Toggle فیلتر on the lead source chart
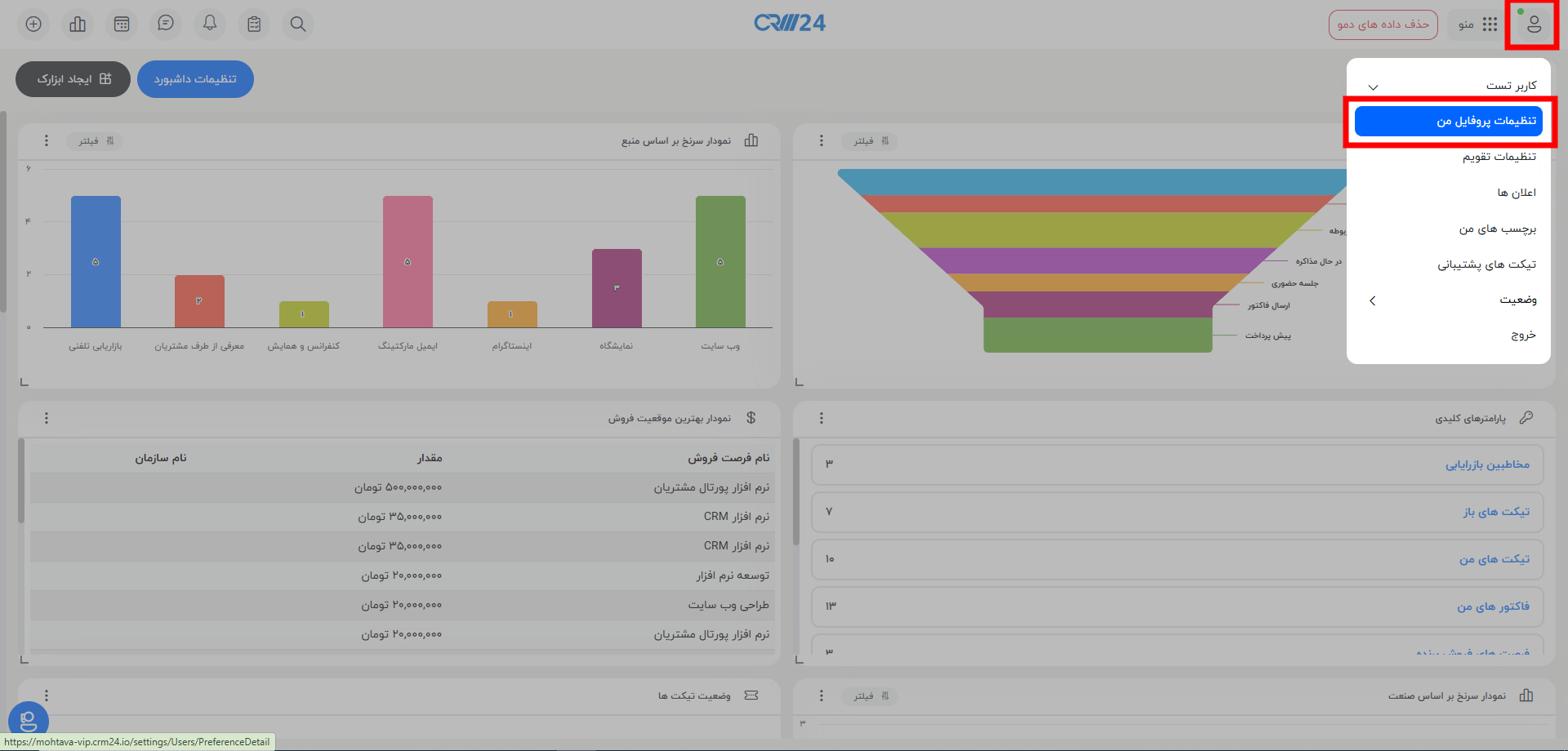This screenshot has width=1568, height=751. coord(95,140)
